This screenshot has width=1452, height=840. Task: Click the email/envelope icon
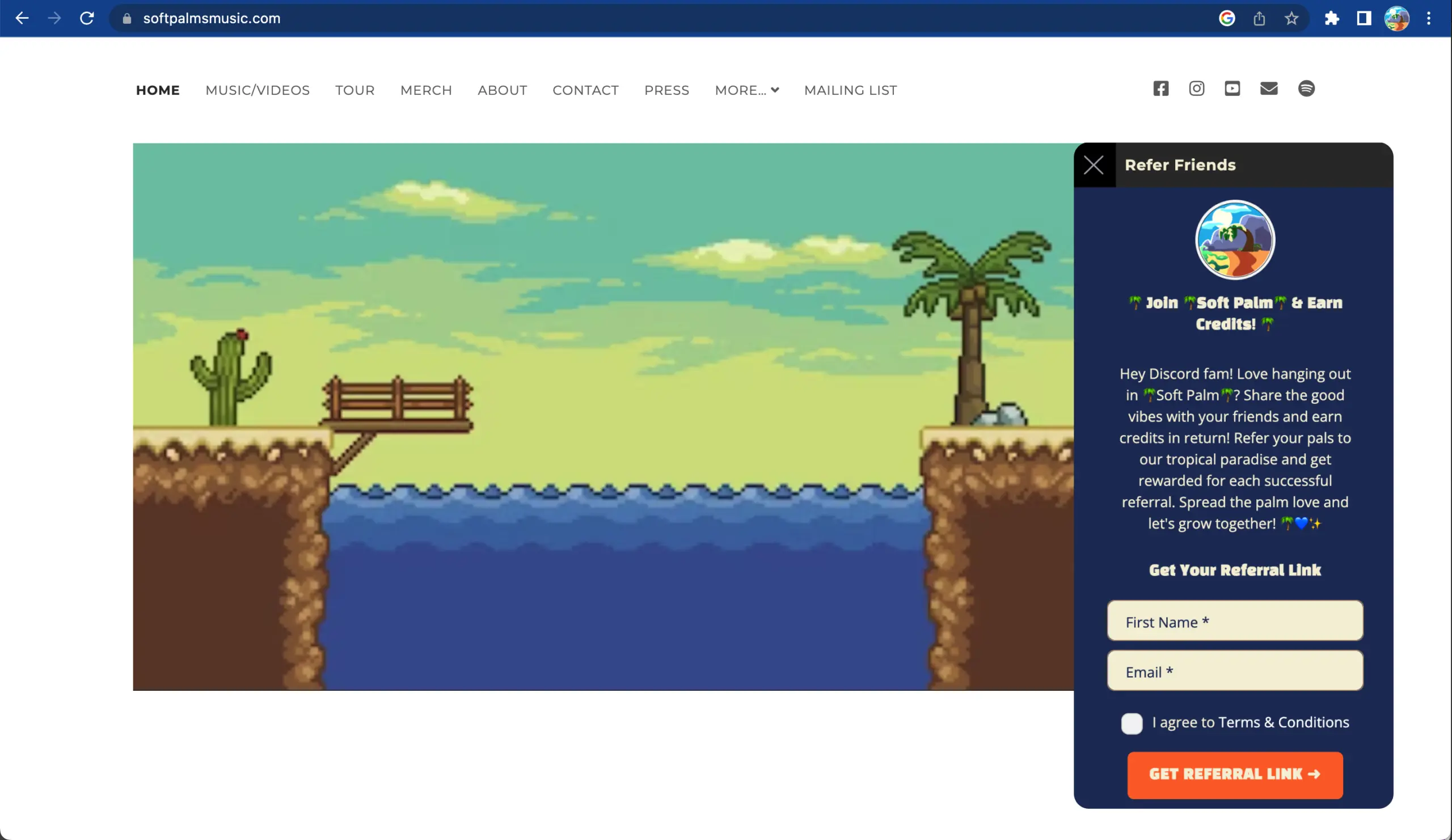tap(1268, 88)
